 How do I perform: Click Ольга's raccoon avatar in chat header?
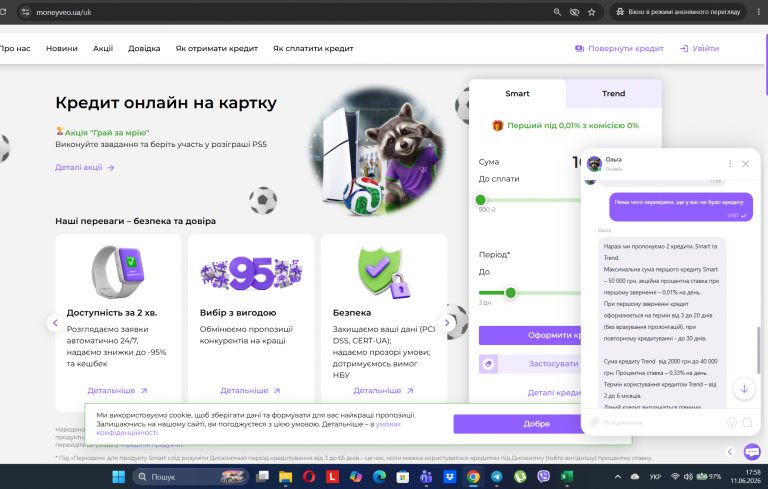click(594, 164)
